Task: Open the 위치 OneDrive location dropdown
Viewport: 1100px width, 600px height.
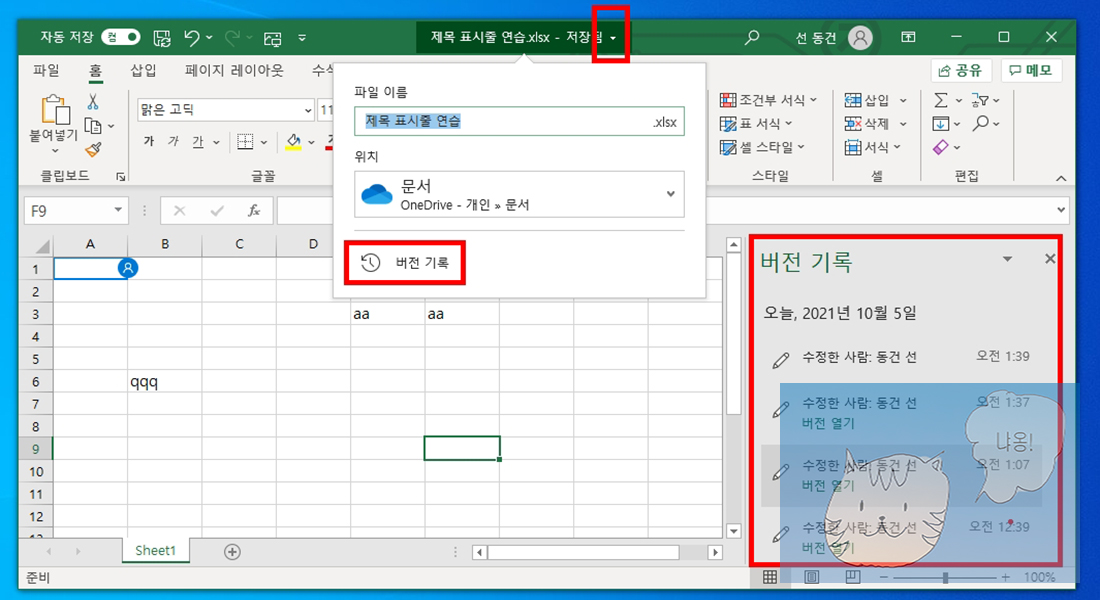Action: 519,194
